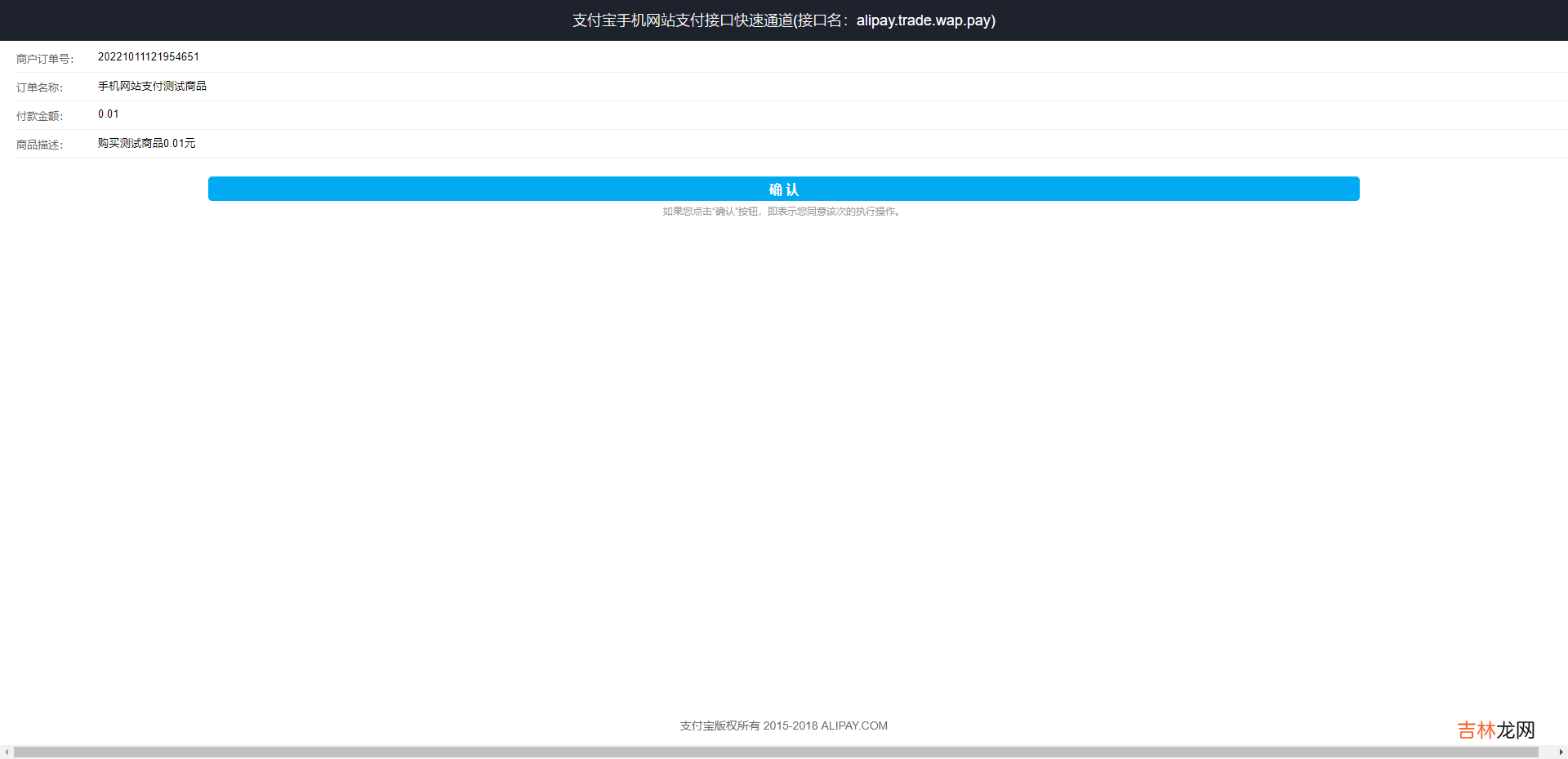Click the highlighted 测试 text in order name
Screen dimensions: 1568x759
(174, 86)
